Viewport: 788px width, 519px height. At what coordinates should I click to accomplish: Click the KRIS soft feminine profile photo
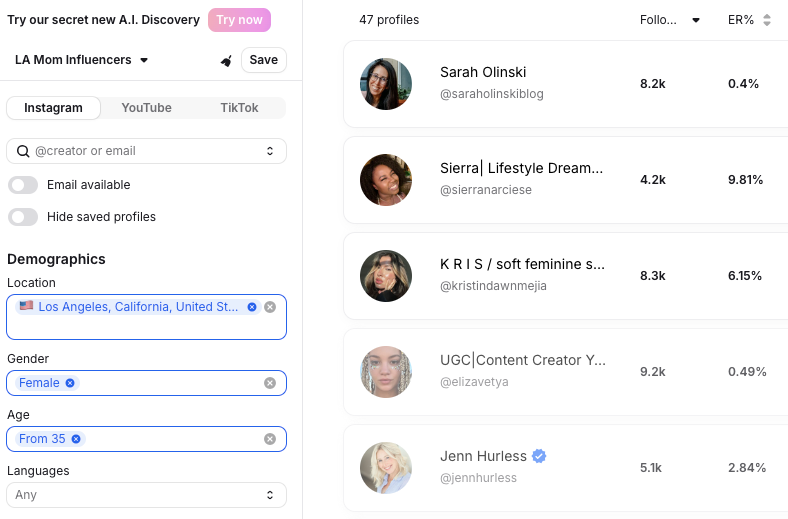(386, 276)
